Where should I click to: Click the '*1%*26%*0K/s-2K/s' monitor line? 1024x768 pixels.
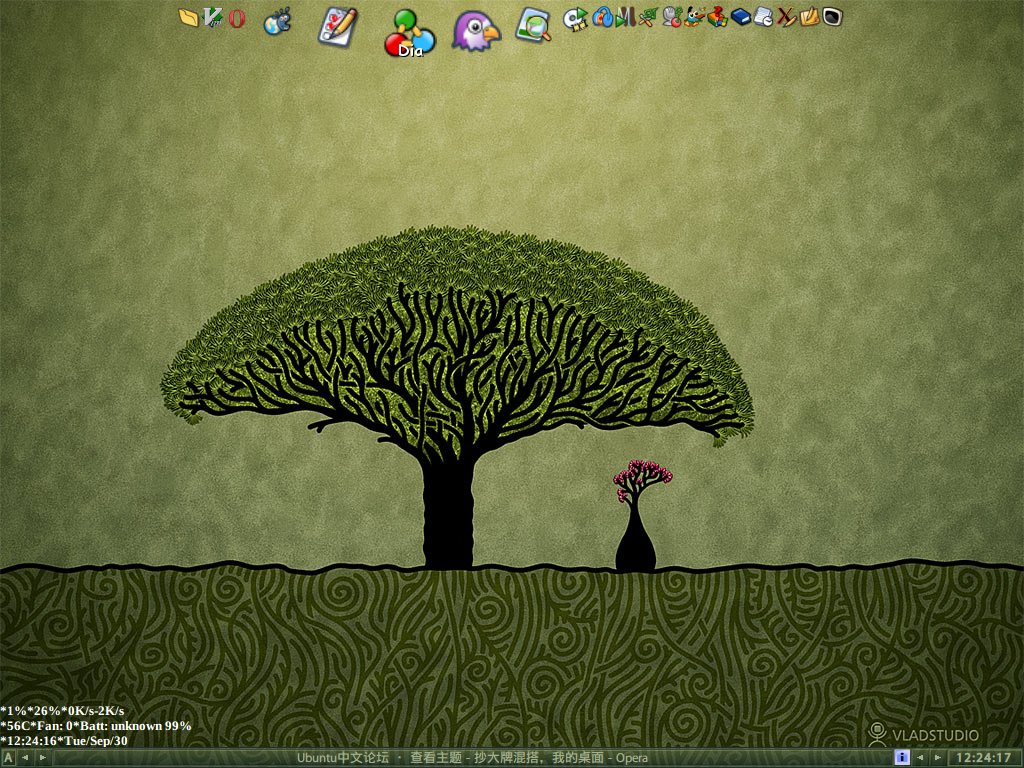[x=62, y=711]
